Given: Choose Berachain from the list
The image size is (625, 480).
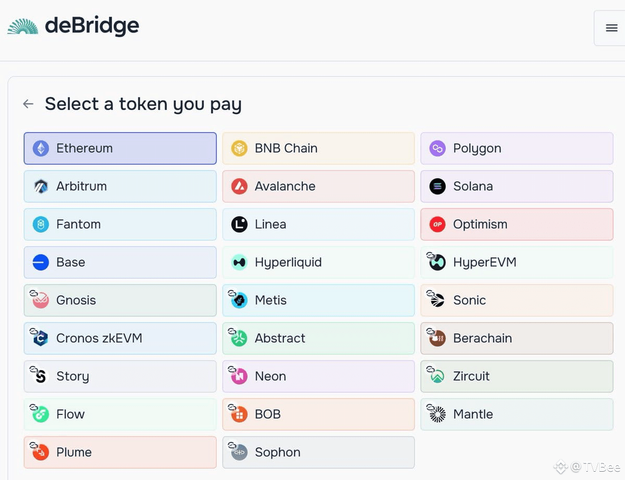Looking at the screenshot, I should click(516, 339).
